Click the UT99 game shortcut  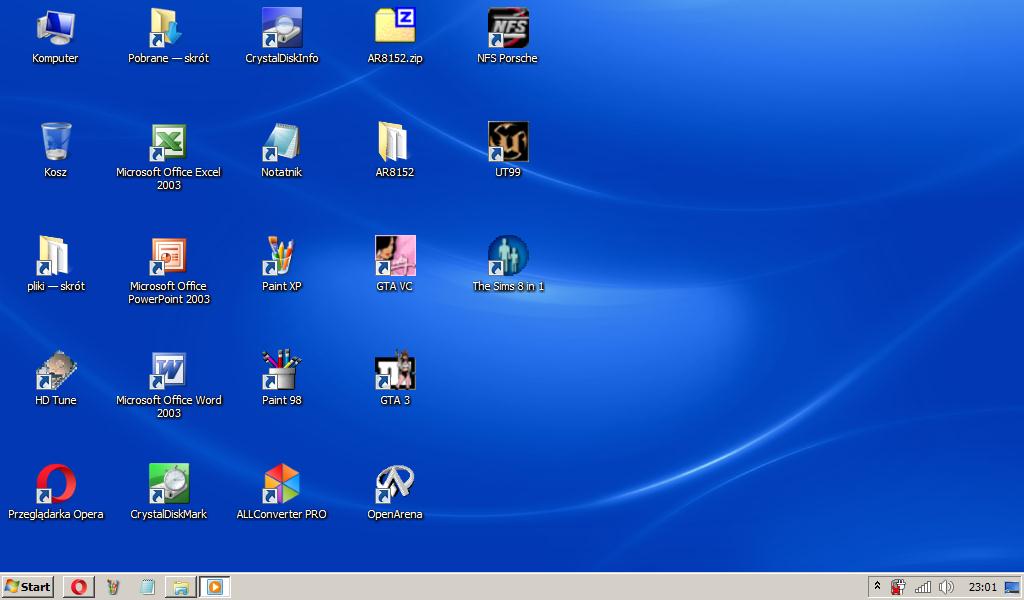507,150
